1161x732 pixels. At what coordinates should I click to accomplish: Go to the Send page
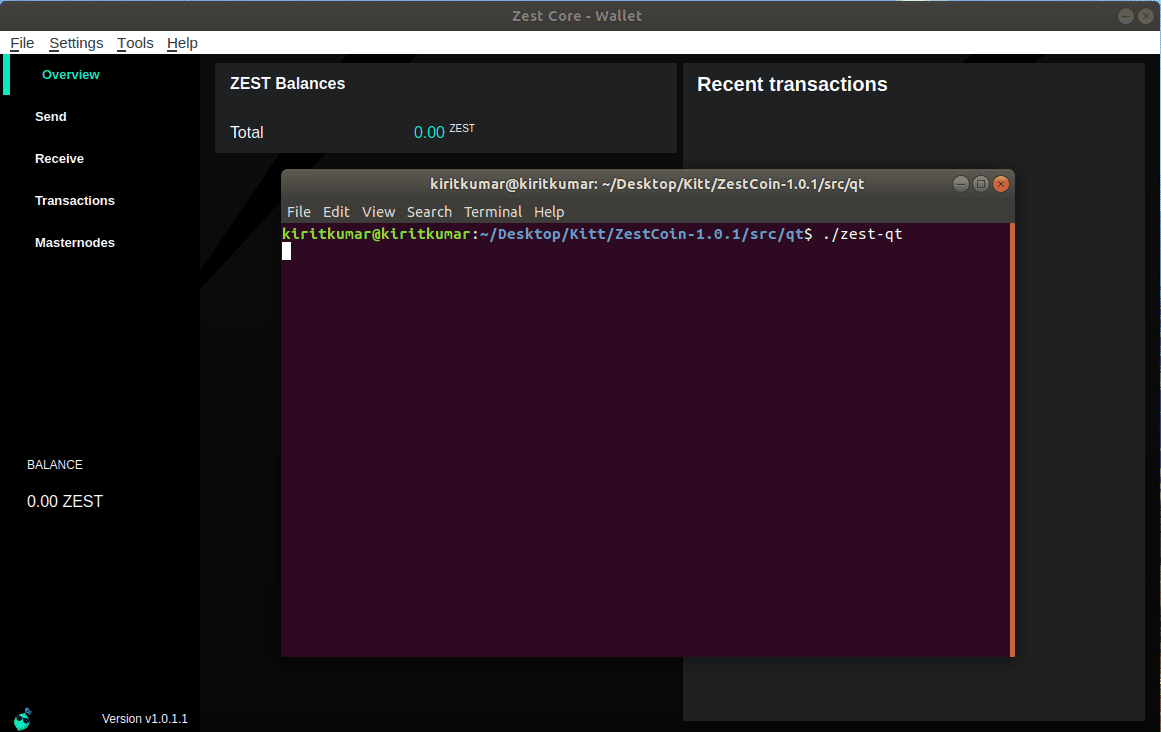51,117
